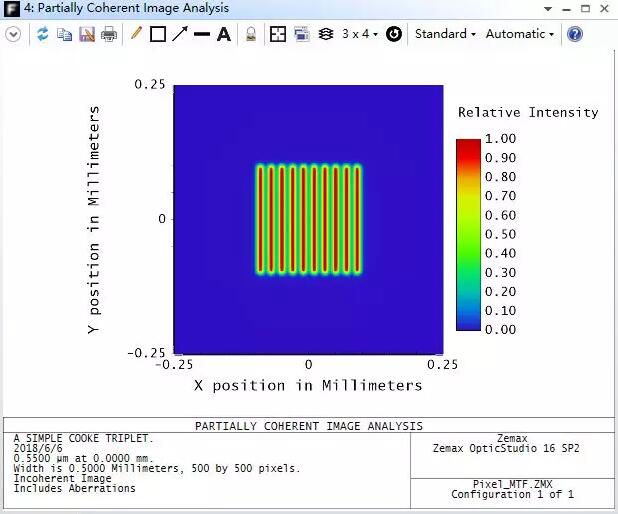This screenshot has width=618, height=514.
Task: Click the Update refresh arrows icon
Action: (43, 34)
